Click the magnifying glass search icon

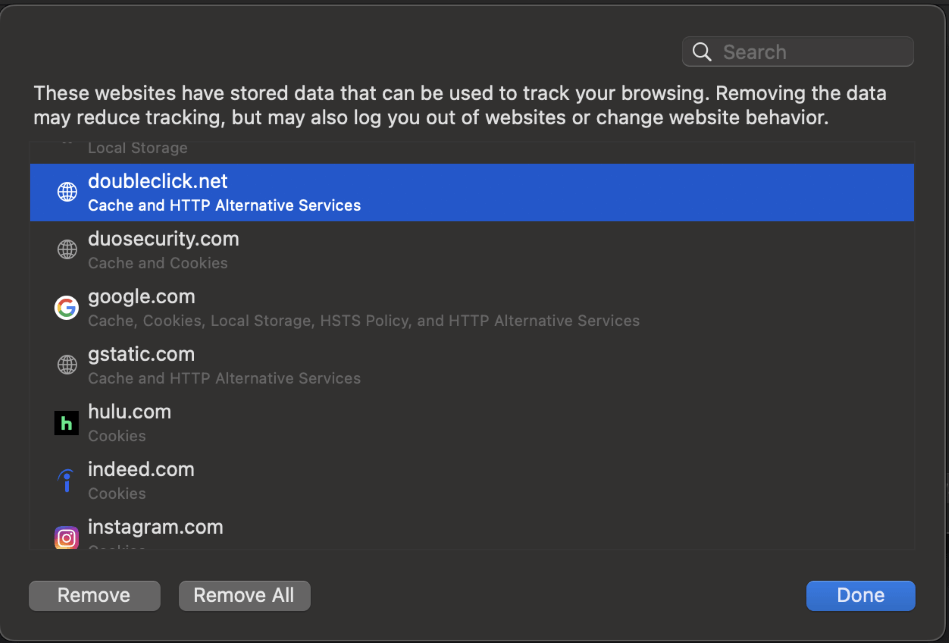pyautogui.click(x=702, y=52)
